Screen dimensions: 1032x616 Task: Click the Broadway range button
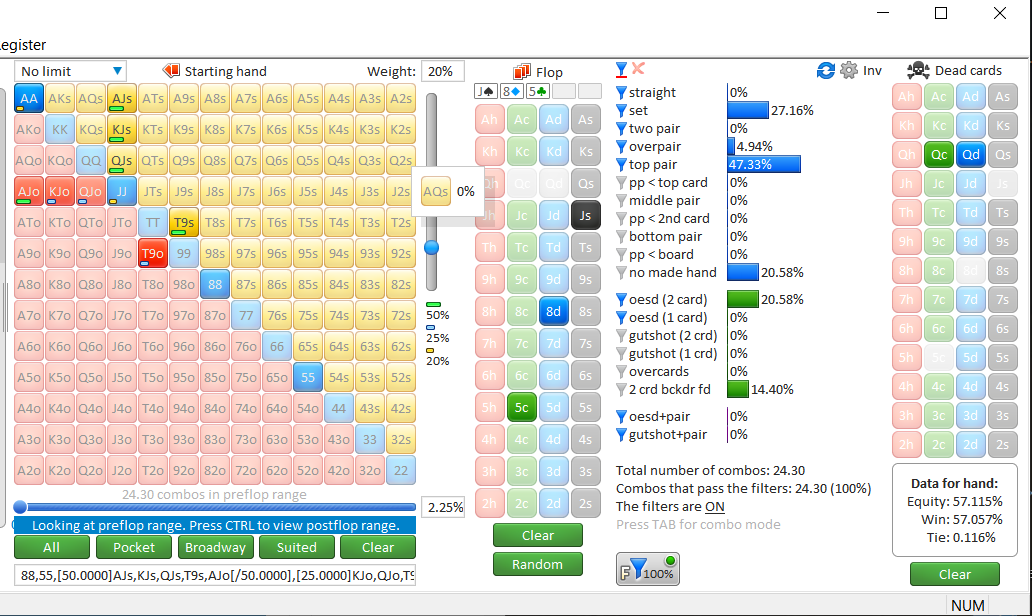click(x=215, y=547)
